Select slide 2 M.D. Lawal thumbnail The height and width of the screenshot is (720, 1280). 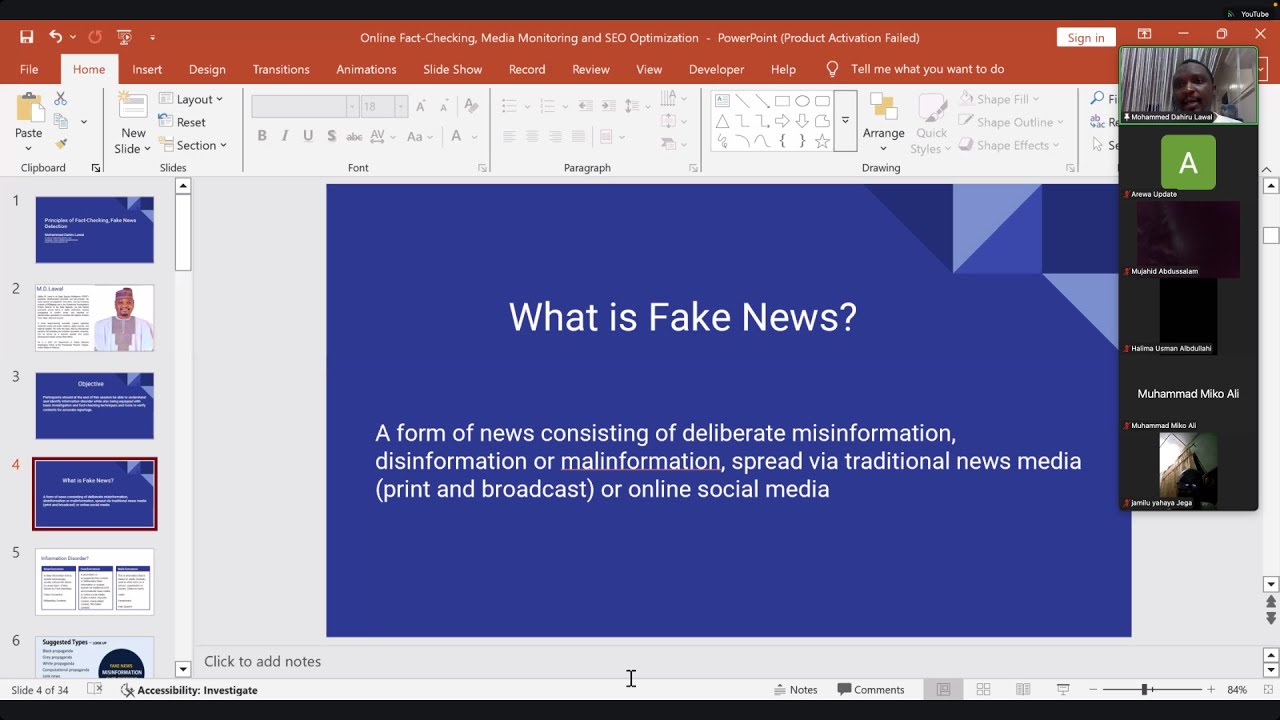coord(95,318)
